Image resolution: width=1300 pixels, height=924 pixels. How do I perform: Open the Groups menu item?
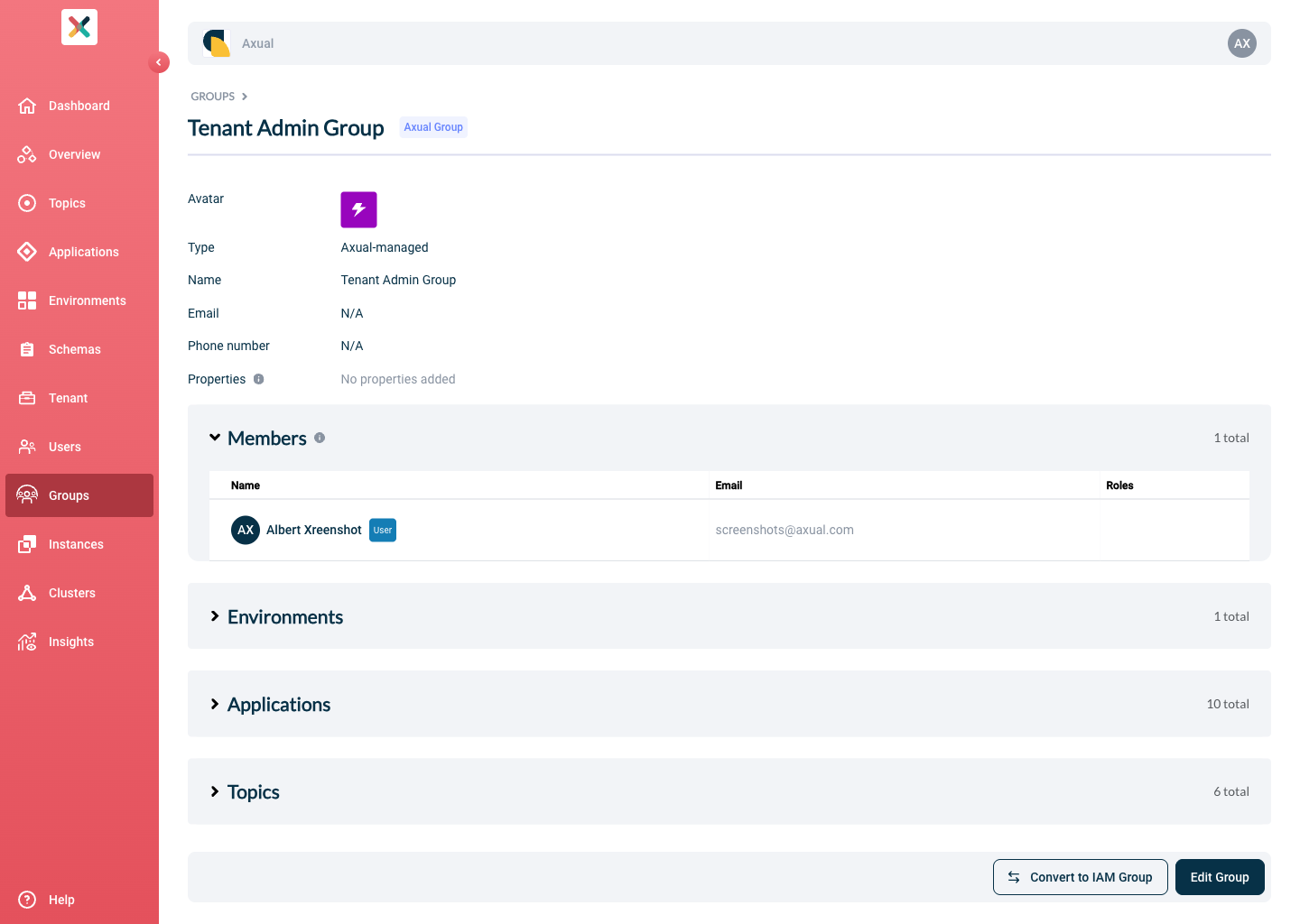pos(79,495)
